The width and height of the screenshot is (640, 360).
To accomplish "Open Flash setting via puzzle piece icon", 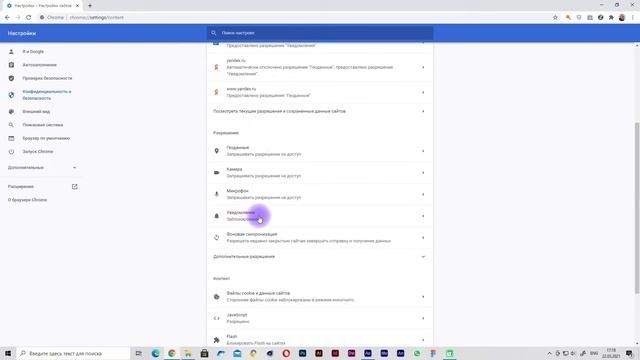I will click(x=217, y=340).
